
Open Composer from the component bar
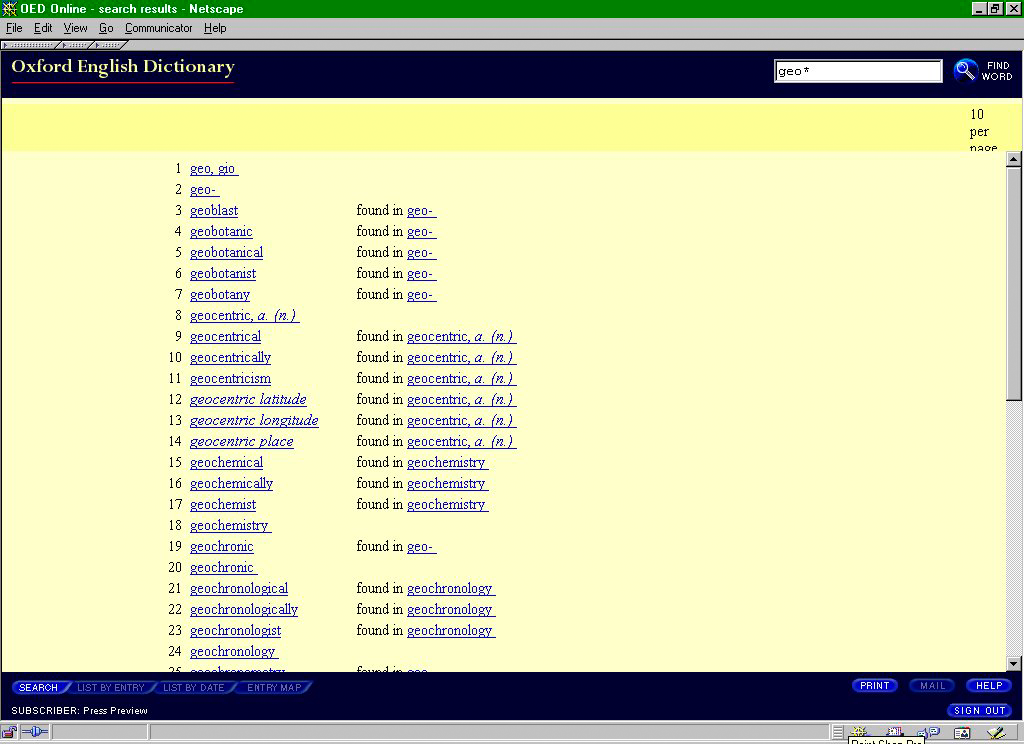click(x=994, y=732)
